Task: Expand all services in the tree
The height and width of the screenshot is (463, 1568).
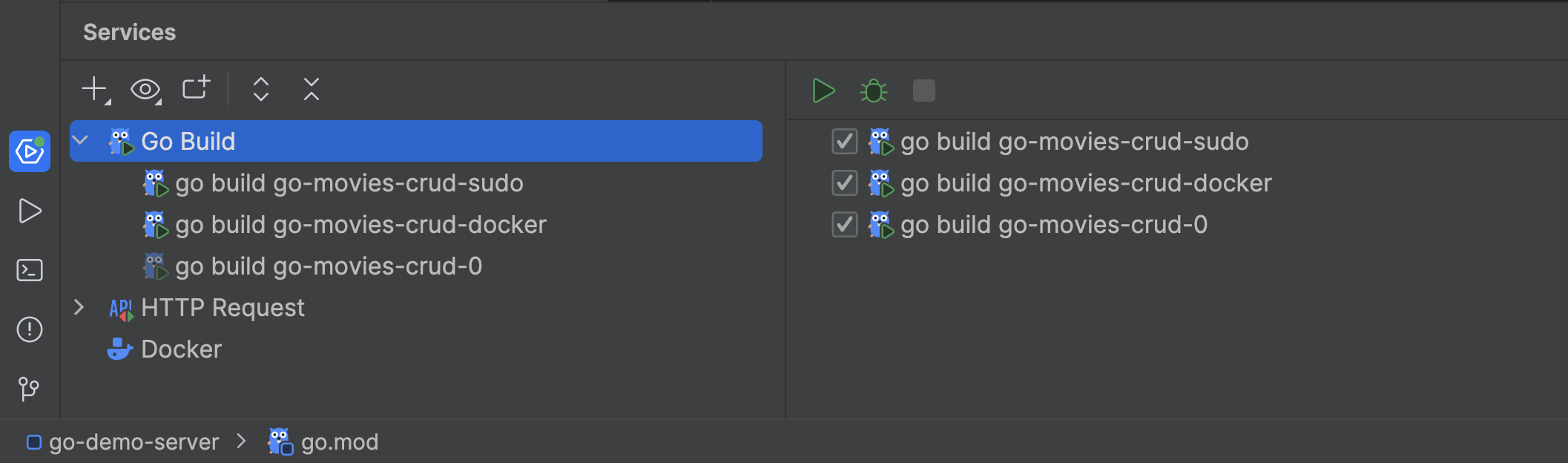Action: tap(260, 89)
